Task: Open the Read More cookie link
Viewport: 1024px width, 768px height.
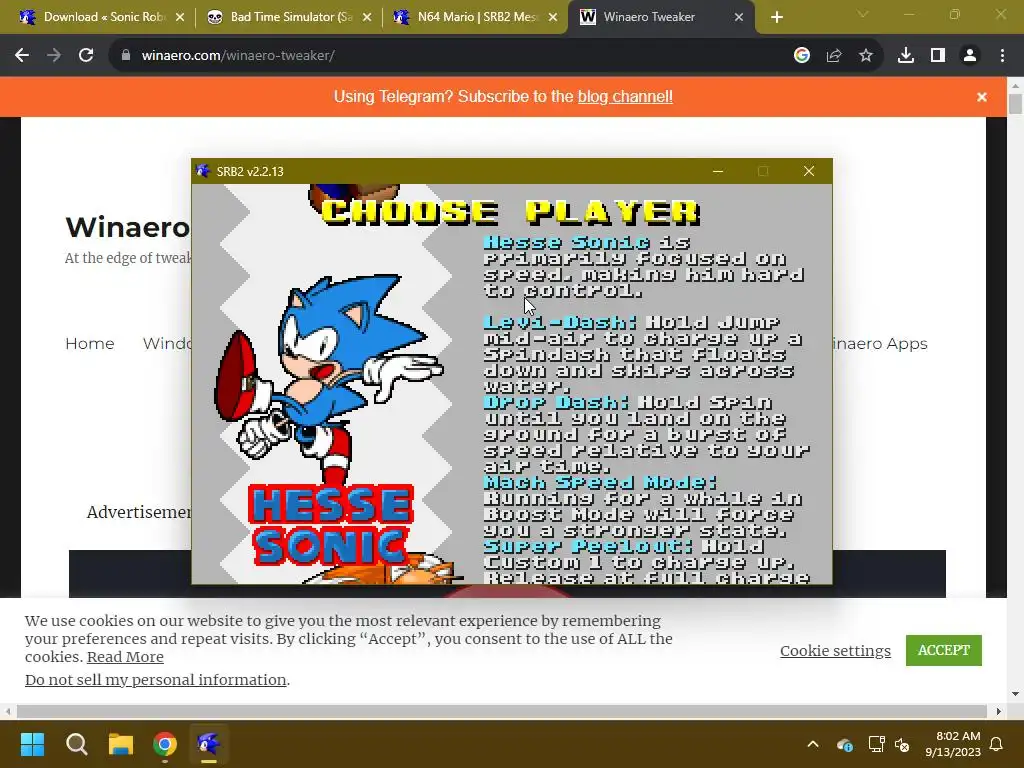Action: pyautogui.click(x=125, y=657)
